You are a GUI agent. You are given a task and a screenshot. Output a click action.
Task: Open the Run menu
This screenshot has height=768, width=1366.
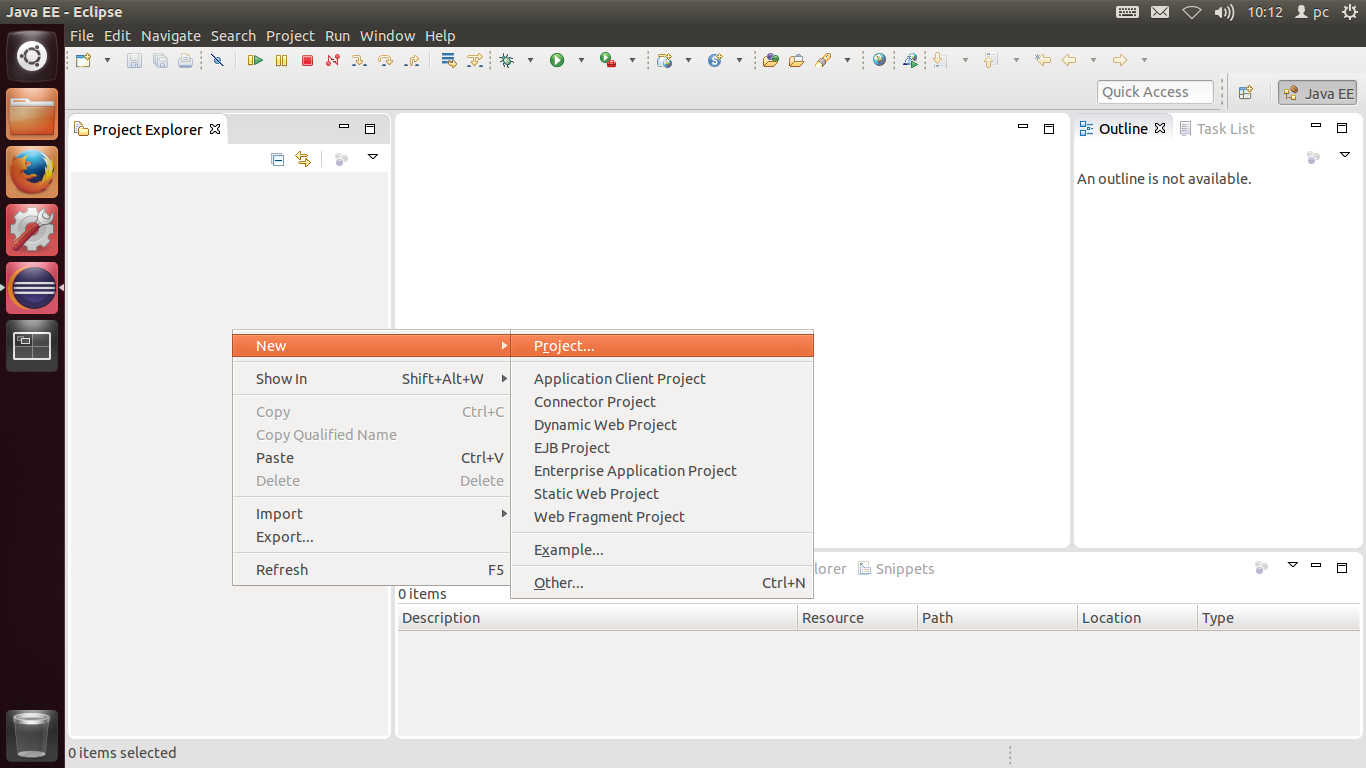[338, 36]
